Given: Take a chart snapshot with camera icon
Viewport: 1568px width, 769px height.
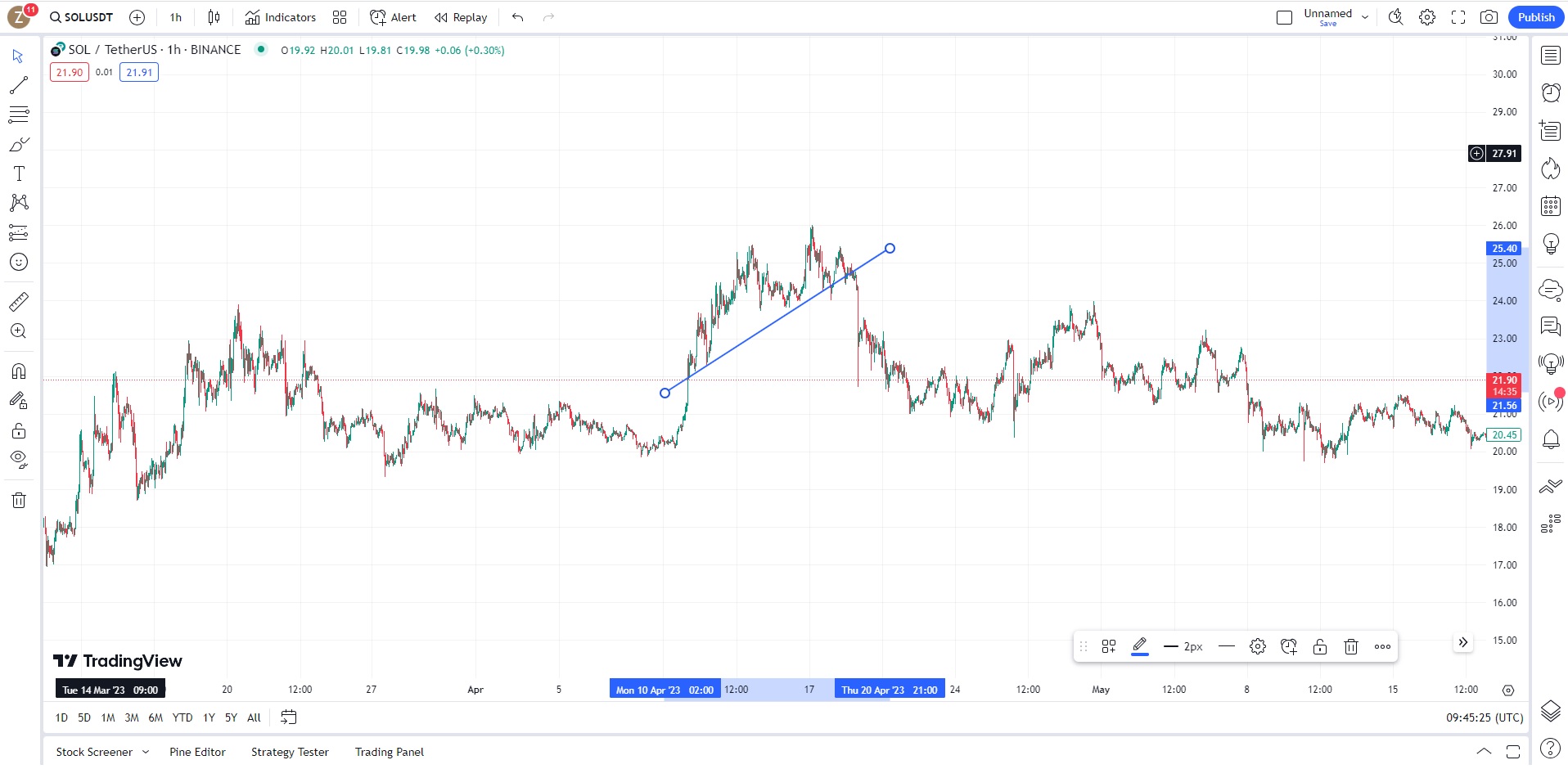Looking at the screenshot, I should tap(1489, 17).
